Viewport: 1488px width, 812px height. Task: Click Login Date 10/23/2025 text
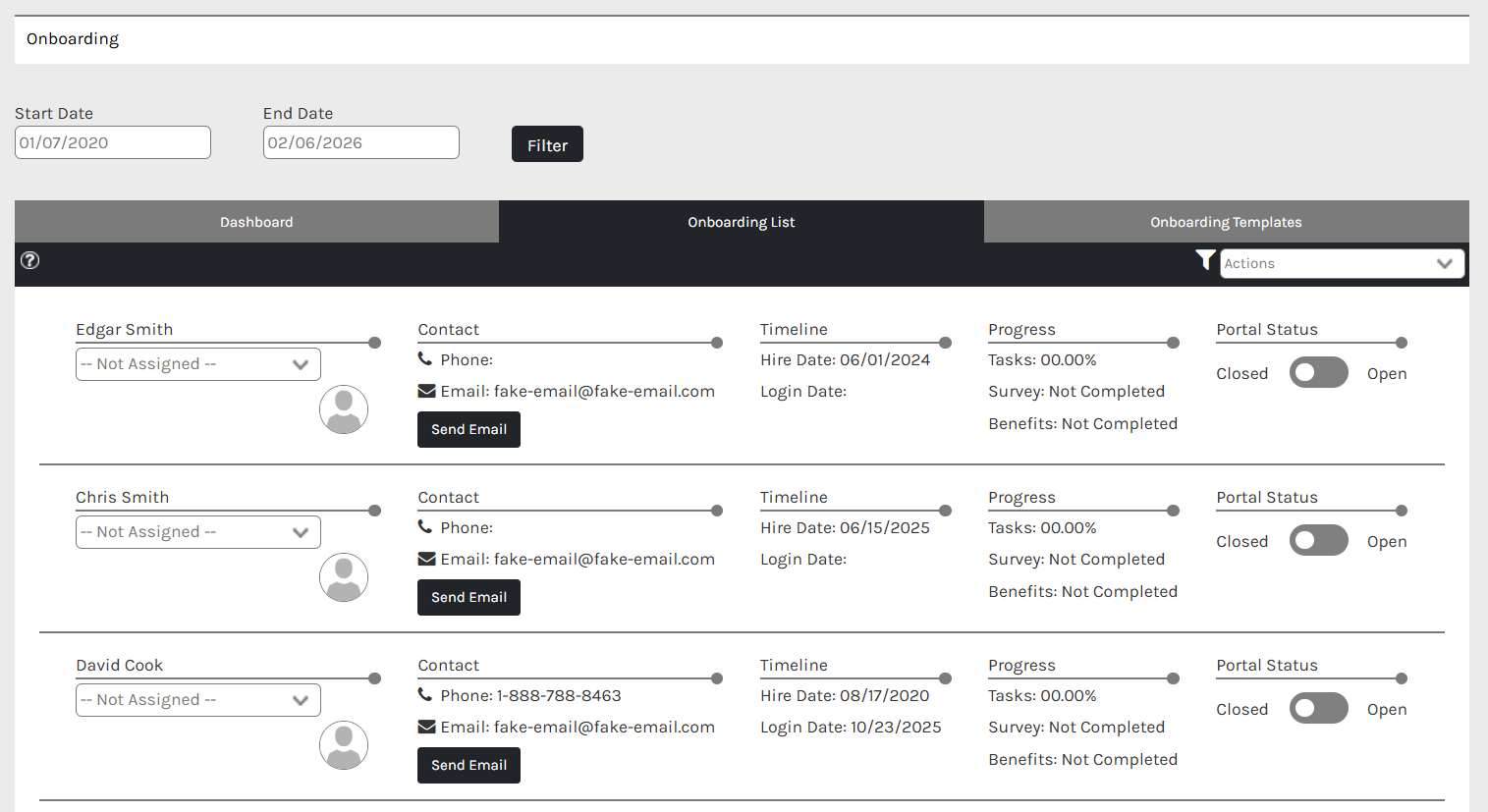coord(851,727)
